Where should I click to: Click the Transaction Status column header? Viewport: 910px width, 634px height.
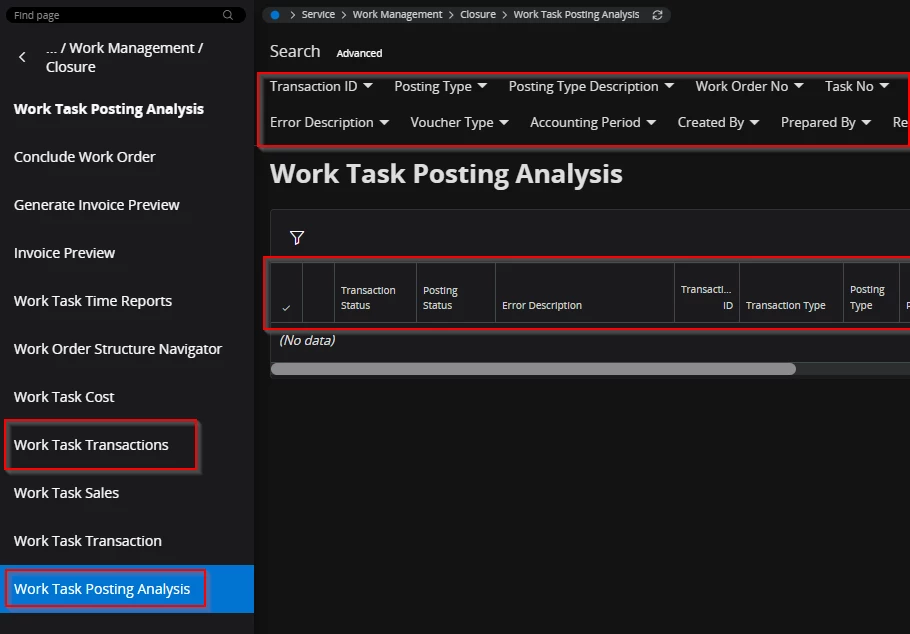click(x=375, y=293)
